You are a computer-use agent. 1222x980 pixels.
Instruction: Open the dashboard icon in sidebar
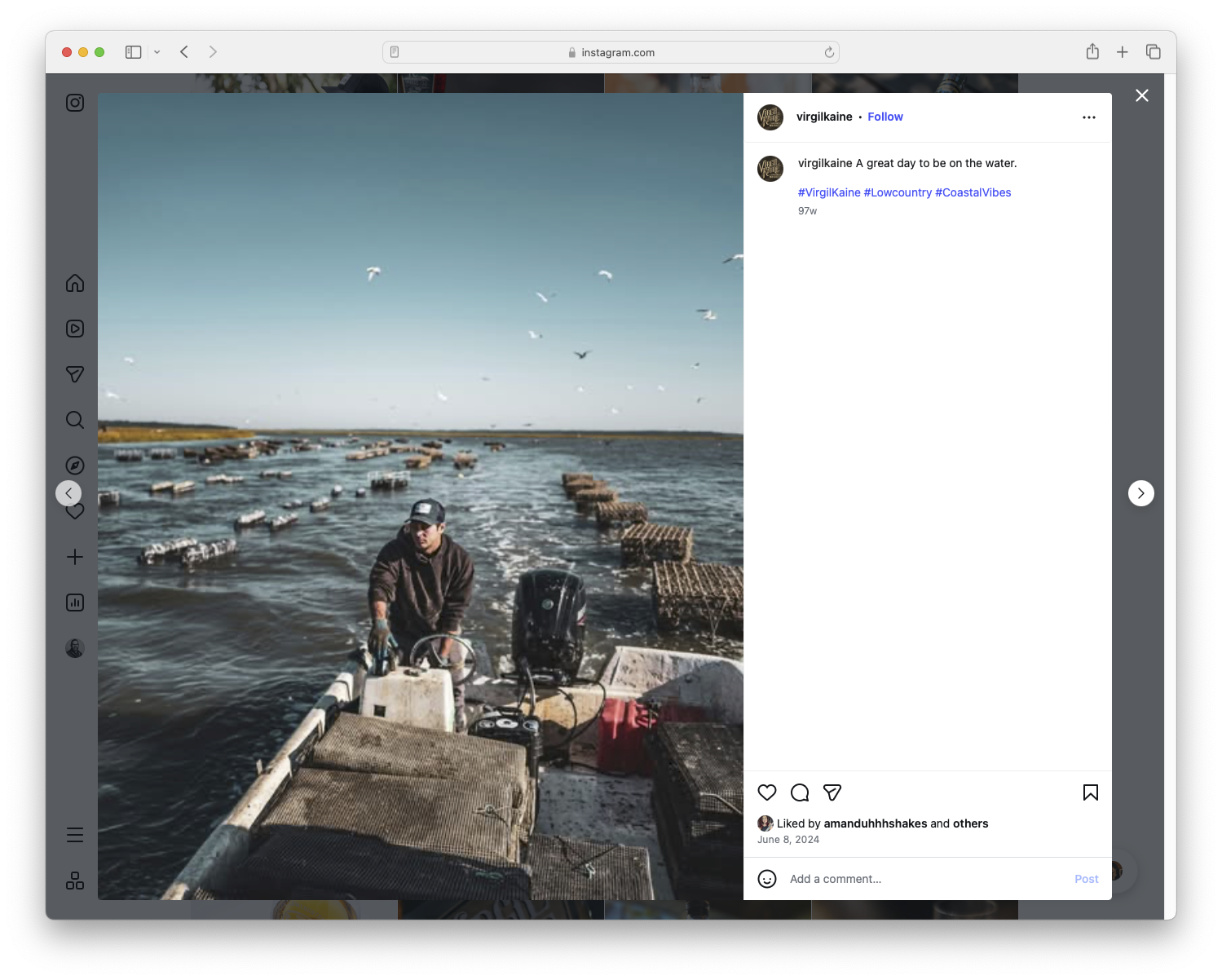[x=74, y=603]
